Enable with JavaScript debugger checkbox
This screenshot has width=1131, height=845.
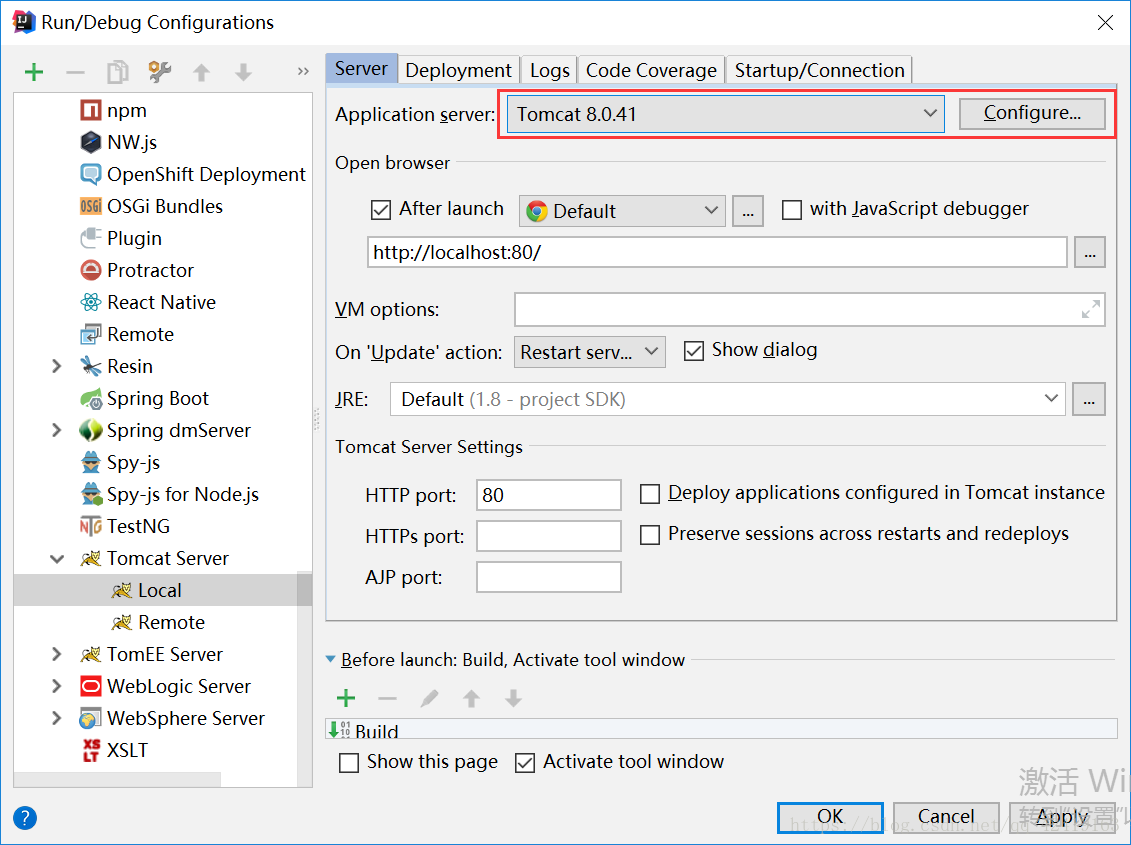pos(792,210)
